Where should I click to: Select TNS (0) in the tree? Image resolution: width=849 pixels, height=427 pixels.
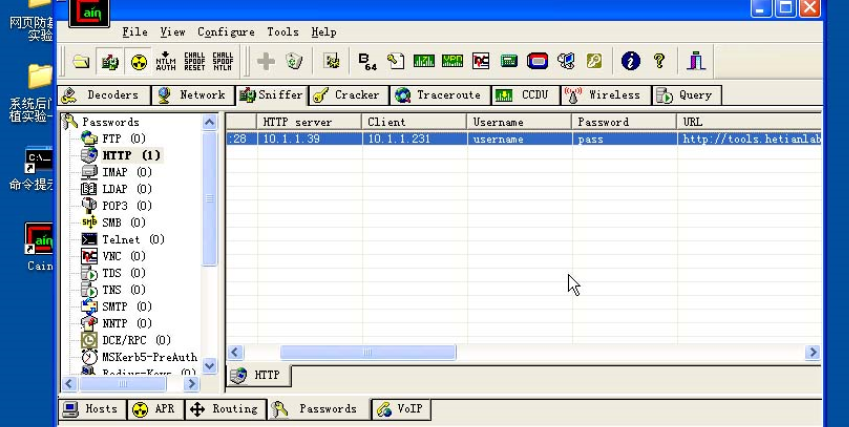pyautogui.click(x=123, y=290)
